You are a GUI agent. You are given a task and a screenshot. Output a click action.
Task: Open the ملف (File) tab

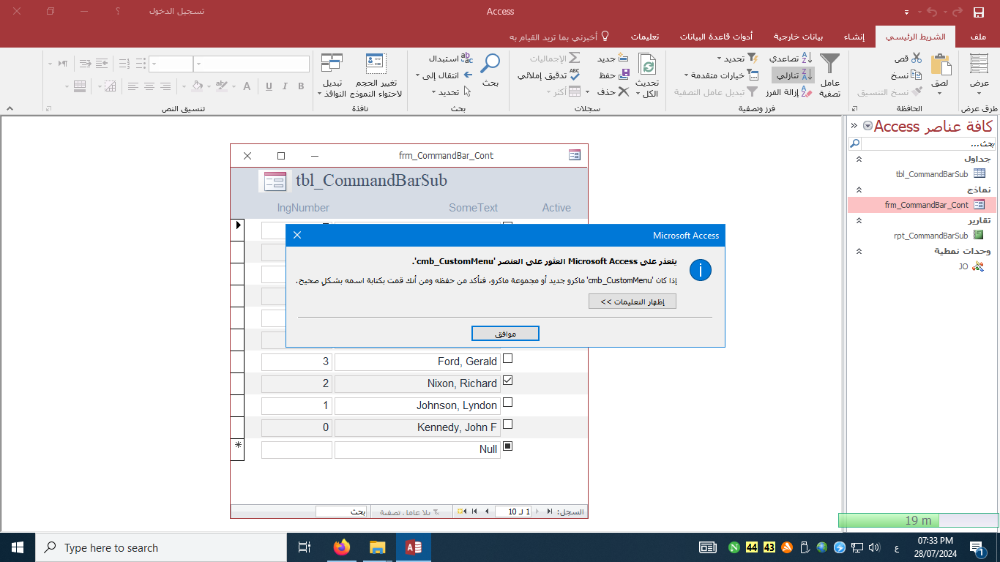coord(978,37)
